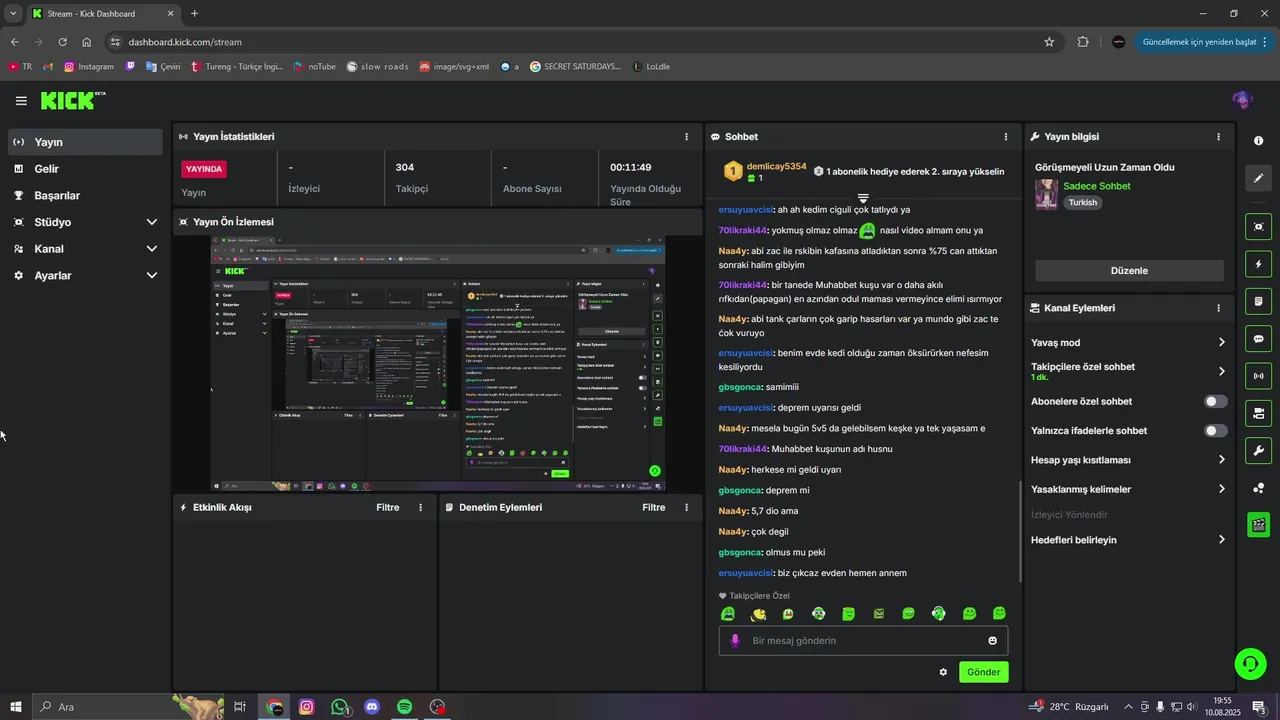Click username demlicay5354 in gift banner
Viewport: 1280px width, 720px height.
(x=776, y=166)
